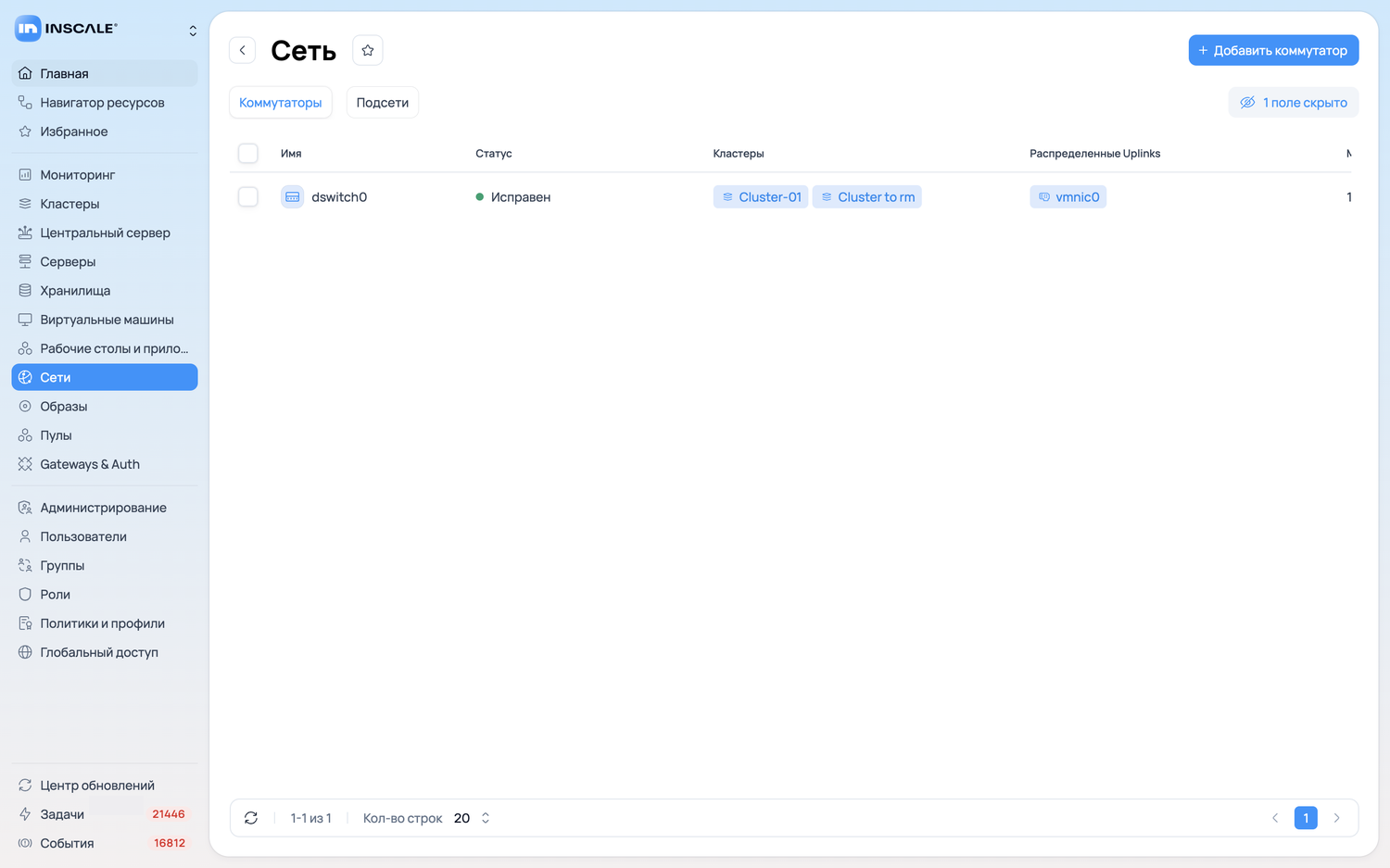Click Добавить коммутатор button
This screenshot has height=868, width=1390.
(1274, 50)
